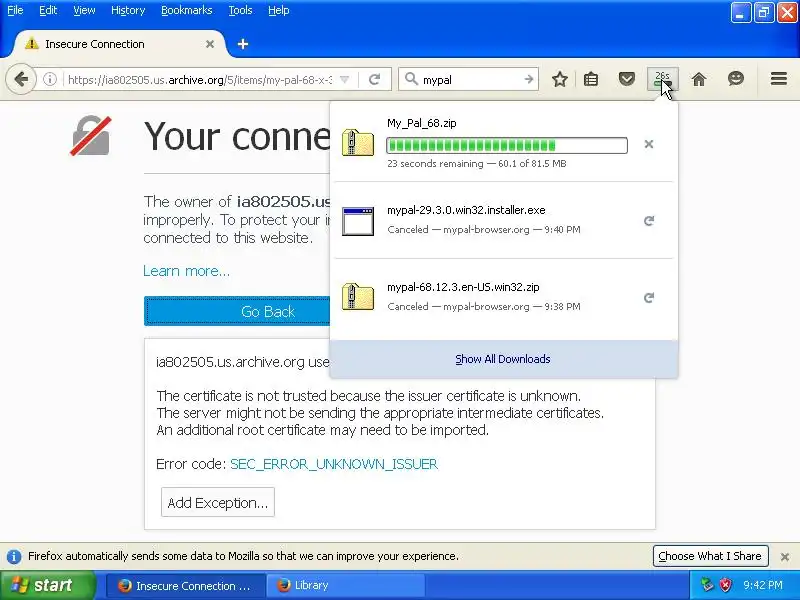Click Show All Downloads
The height and width of the screenshot is (600, 800).
(x=503, y=359)
